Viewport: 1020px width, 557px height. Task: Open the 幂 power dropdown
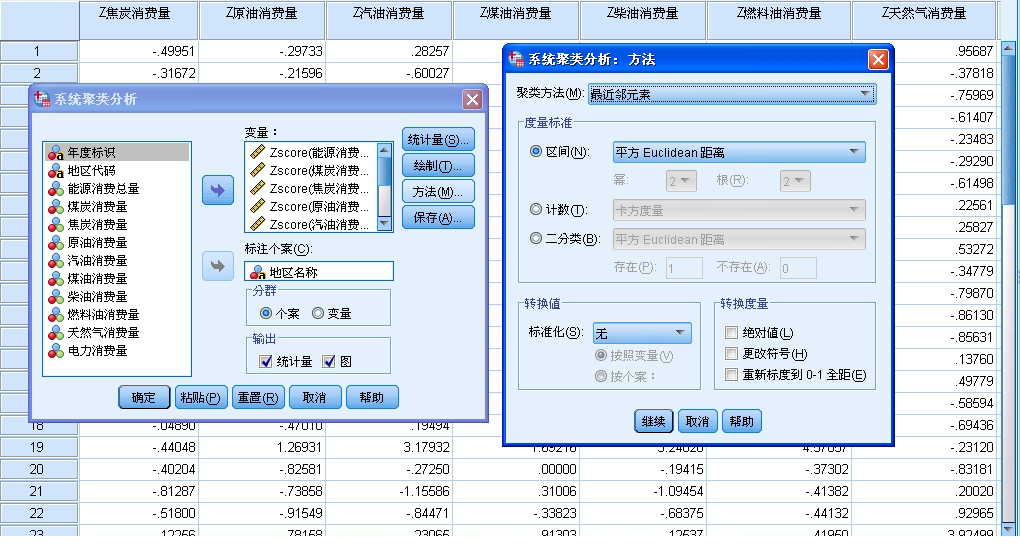[x=681, y=181]
